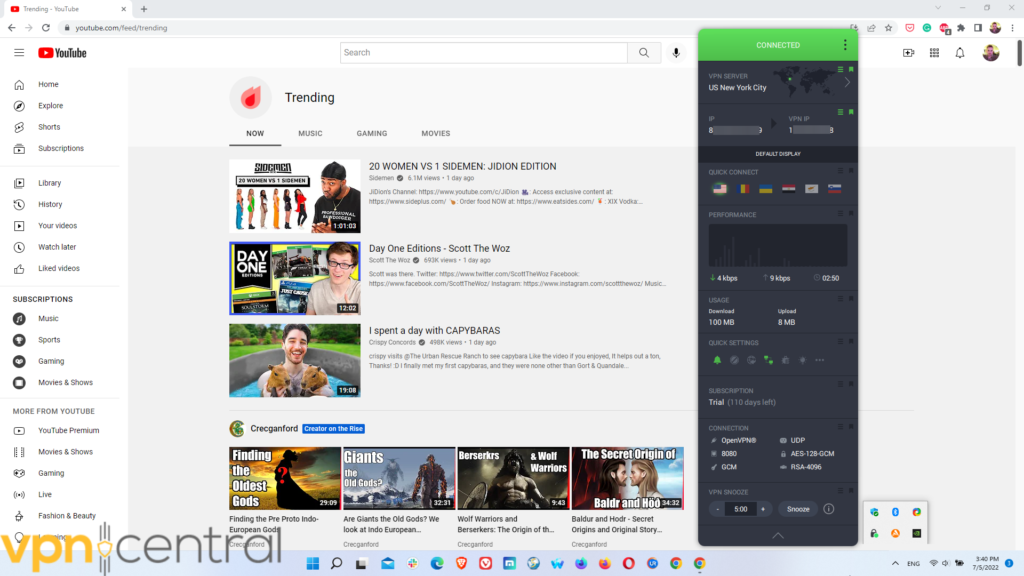Switch to the Gaming trending tab

coord(372,133)
